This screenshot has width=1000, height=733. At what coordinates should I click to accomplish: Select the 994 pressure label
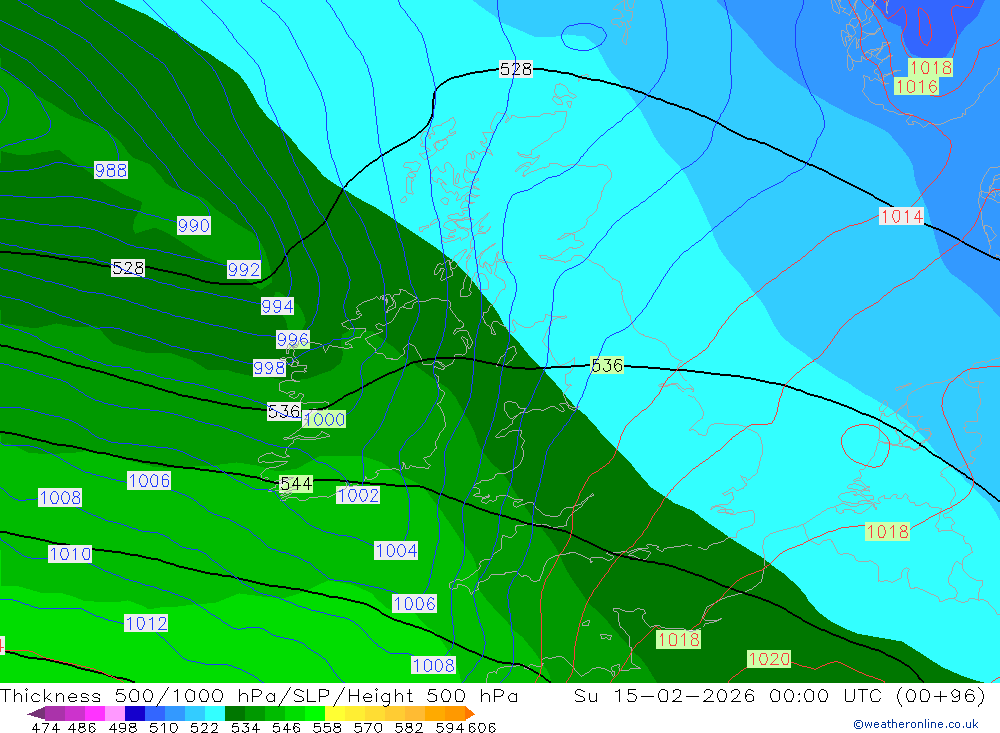click(x=277, y=306)
